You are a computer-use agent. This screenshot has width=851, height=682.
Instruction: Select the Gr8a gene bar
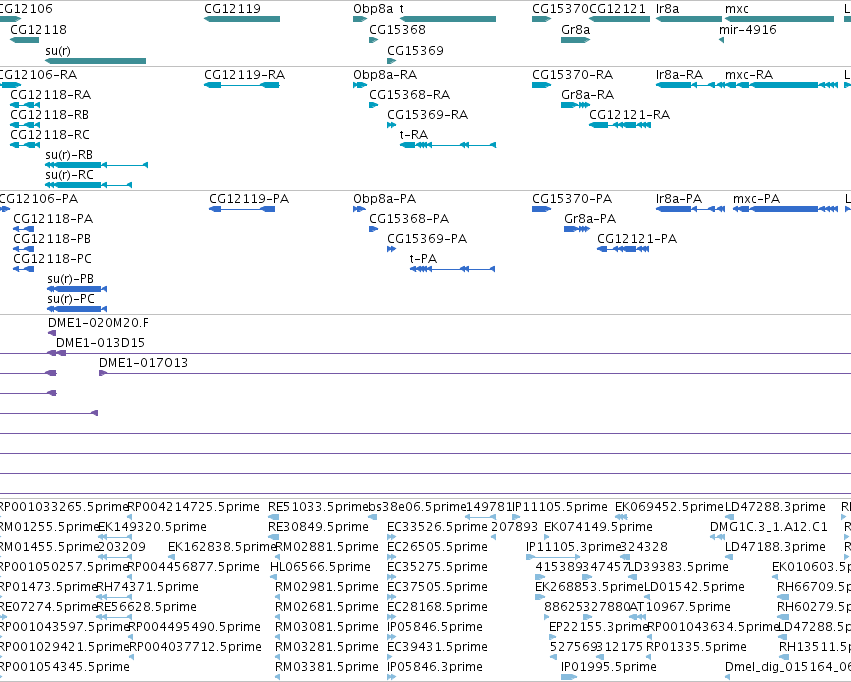click(x=575, y=40)
